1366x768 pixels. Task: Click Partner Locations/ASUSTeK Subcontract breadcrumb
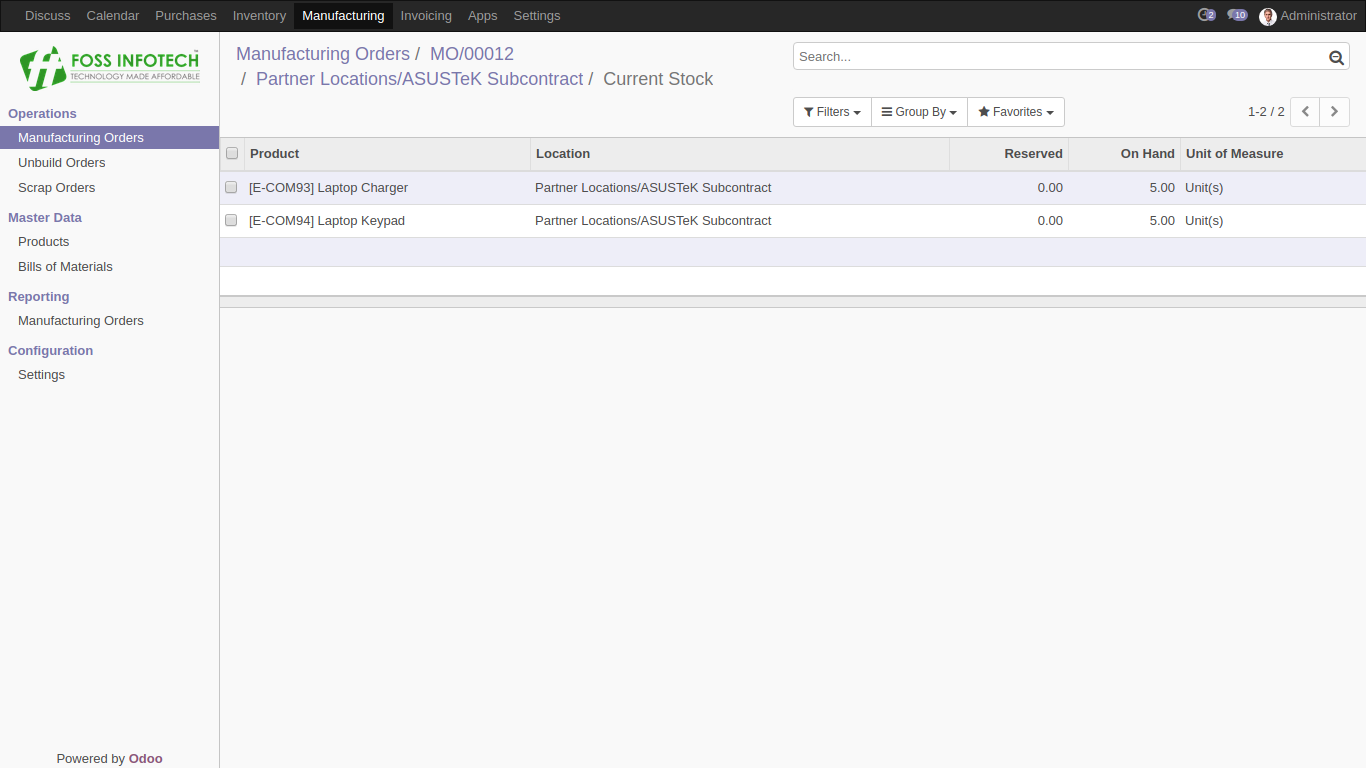click(419, 79)
